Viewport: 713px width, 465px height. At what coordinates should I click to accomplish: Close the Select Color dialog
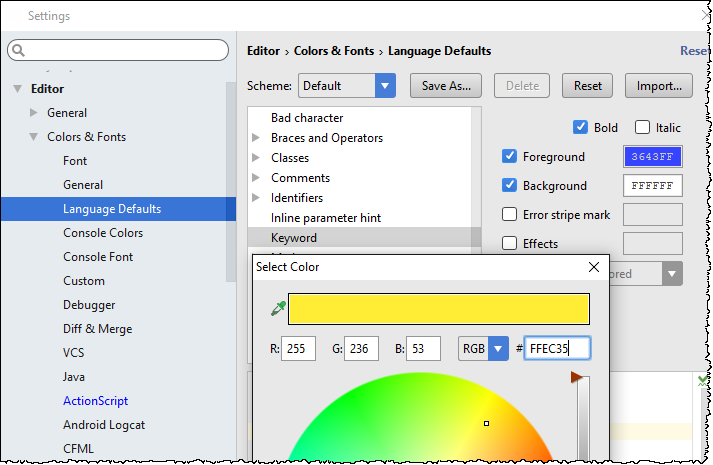click(594, 267)
